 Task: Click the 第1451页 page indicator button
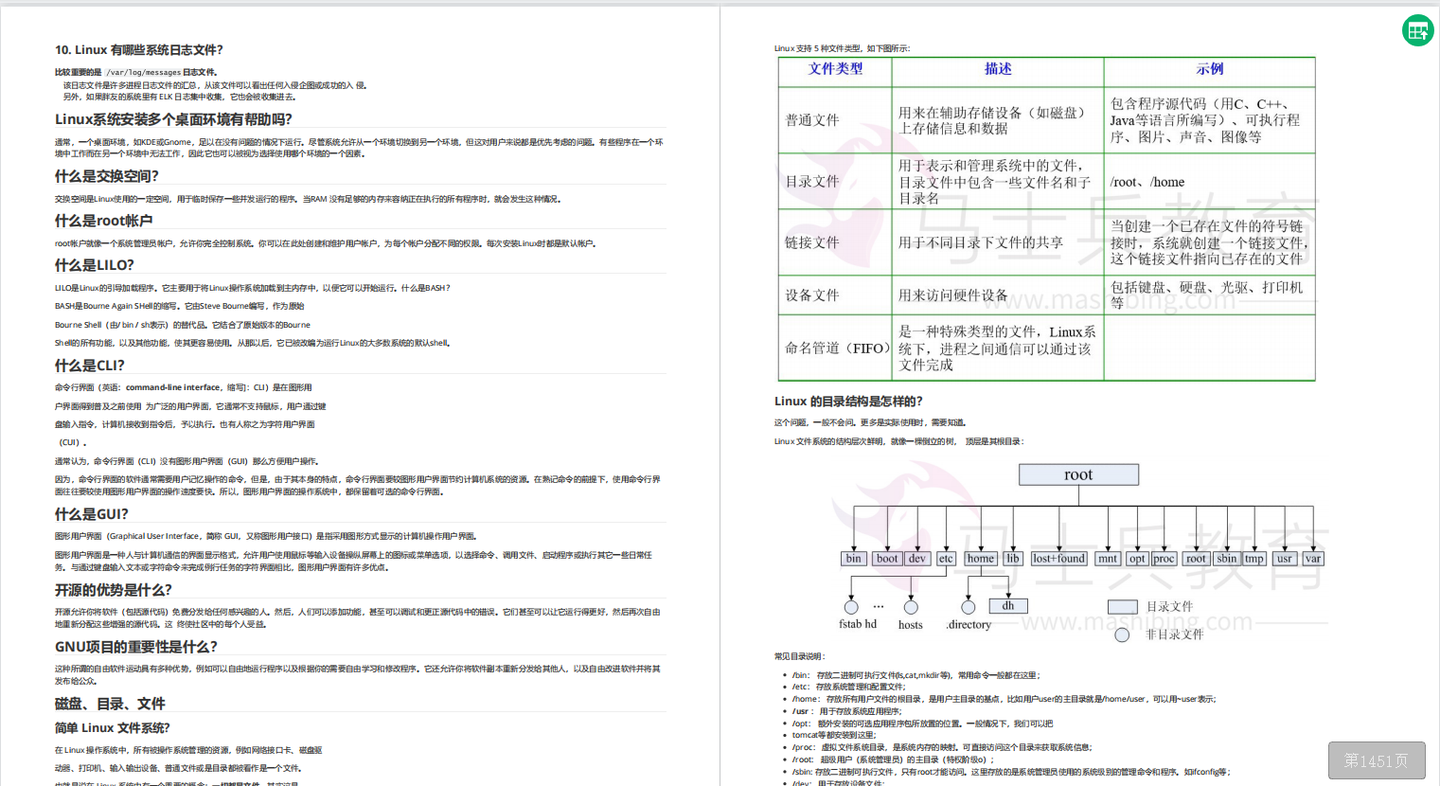(1377, 761)
